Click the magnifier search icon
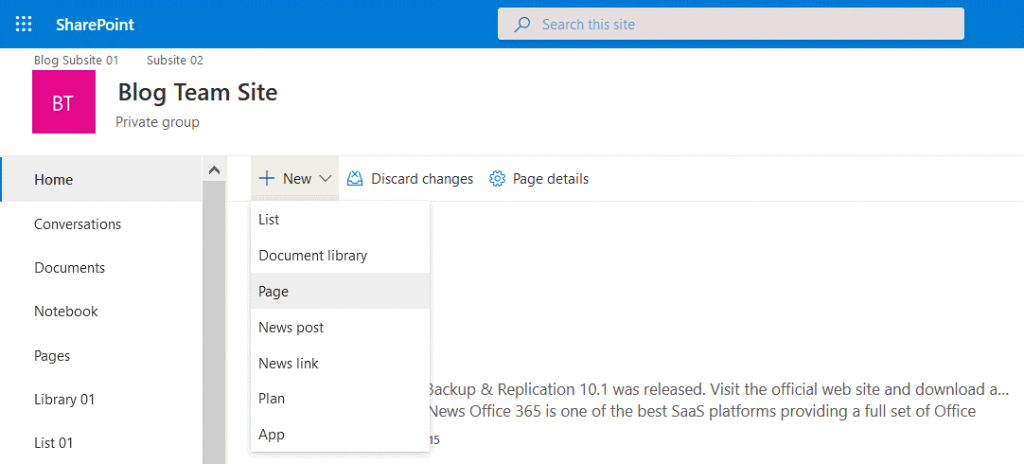The height and width of the screenshot is (464, 1024). point(522,24)
